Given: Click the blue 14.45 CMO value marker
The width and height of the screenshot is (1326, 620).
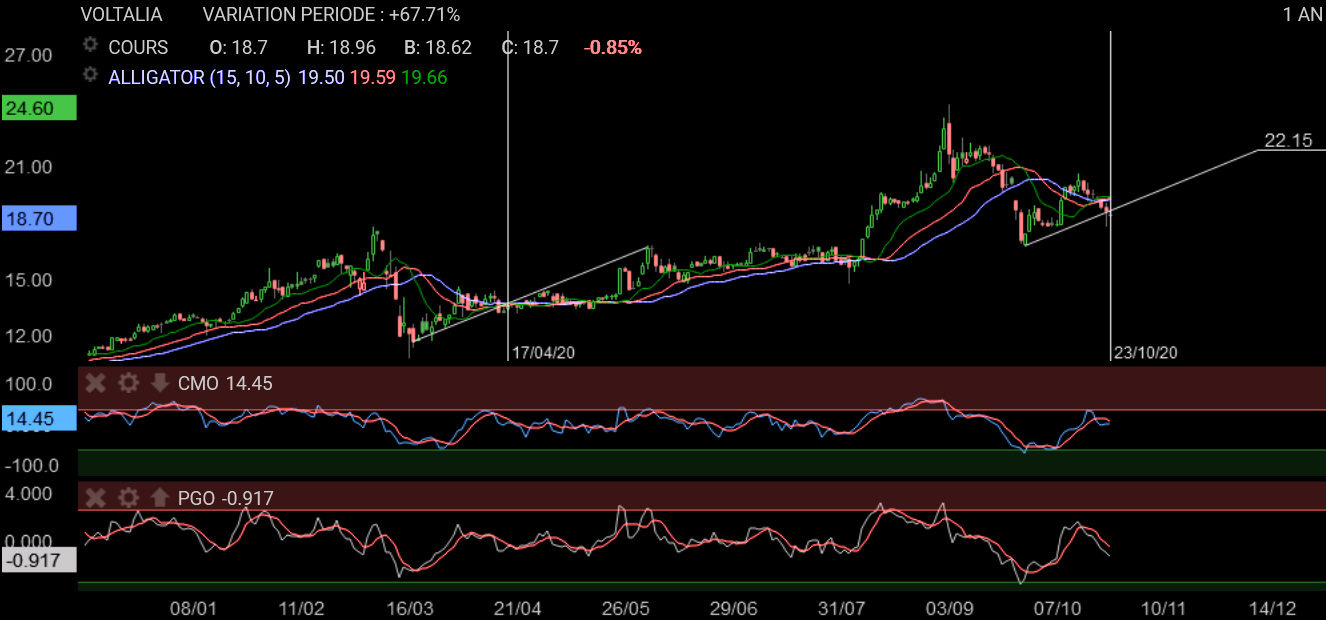Looking at the screenshot, I should coord(38,418).
